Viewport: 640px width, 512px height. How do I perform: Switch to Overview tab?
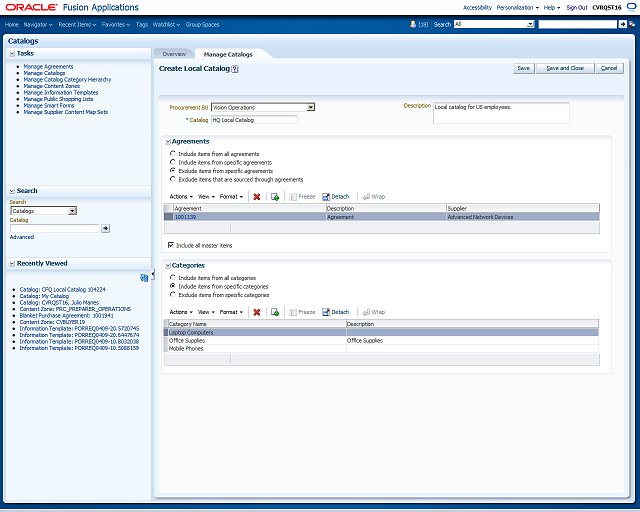pyautogui.click(x=174, y=54)
